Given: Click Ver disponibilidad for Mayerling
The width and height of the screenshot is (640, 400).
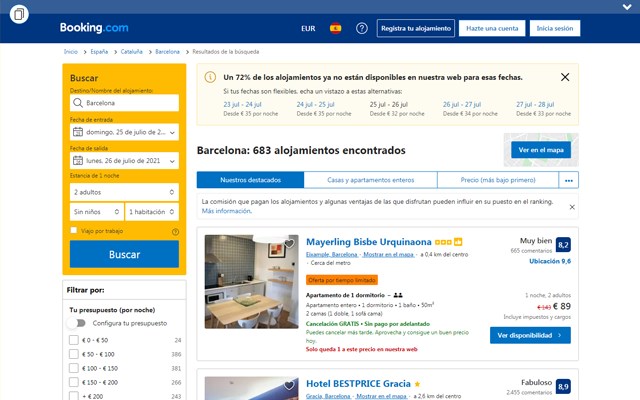Looking at the screenshot, I should [530, 335].
